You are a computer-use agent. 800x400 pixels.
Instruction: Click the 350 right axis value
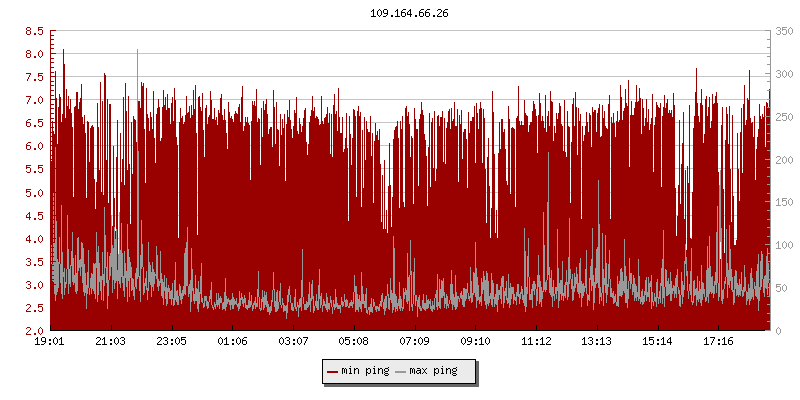point(783,31)
